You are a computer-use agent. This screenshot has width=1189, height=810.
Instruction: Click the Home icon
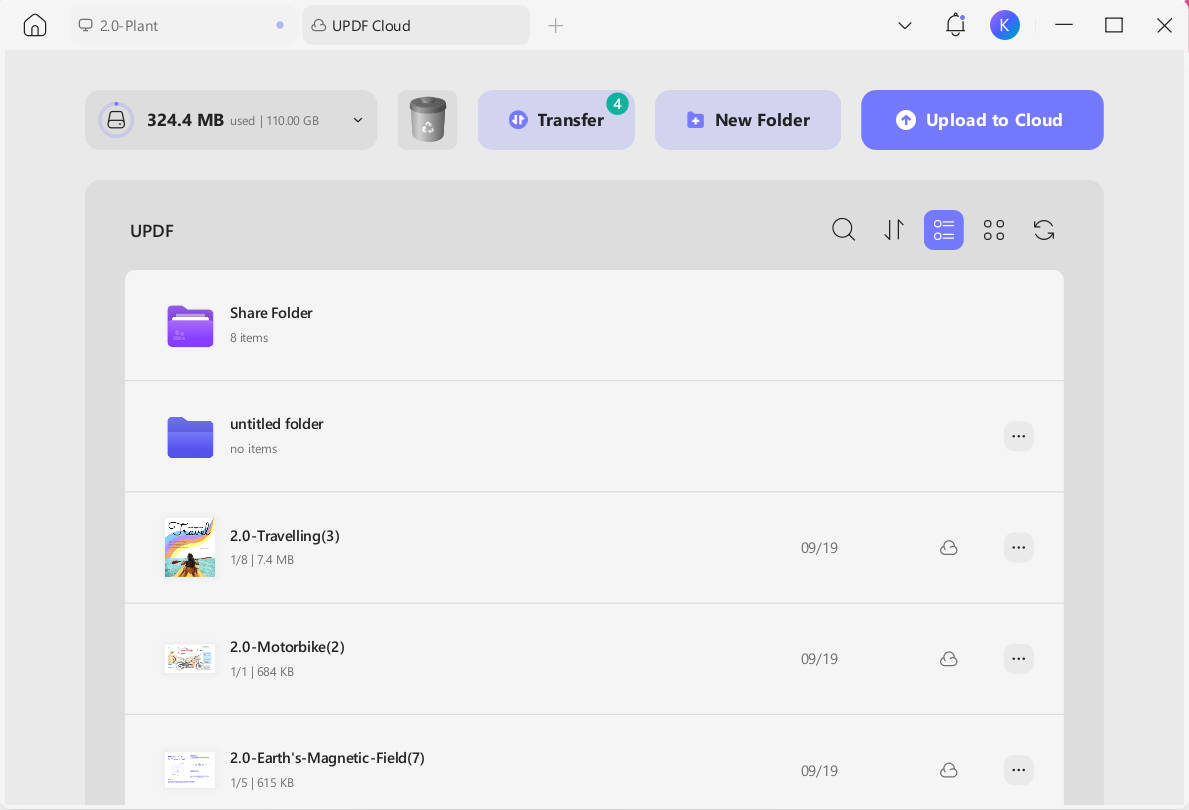[x=35, y=25]
